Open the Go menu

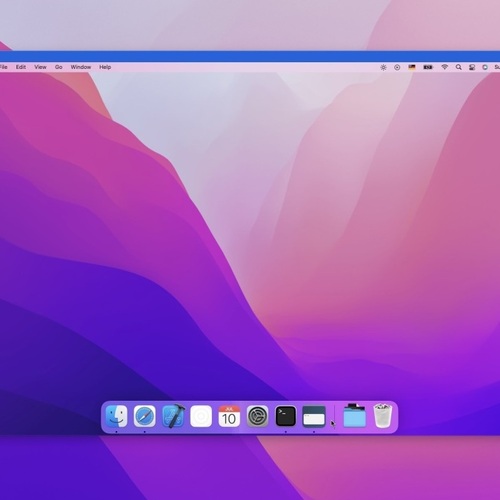(59, 67)
